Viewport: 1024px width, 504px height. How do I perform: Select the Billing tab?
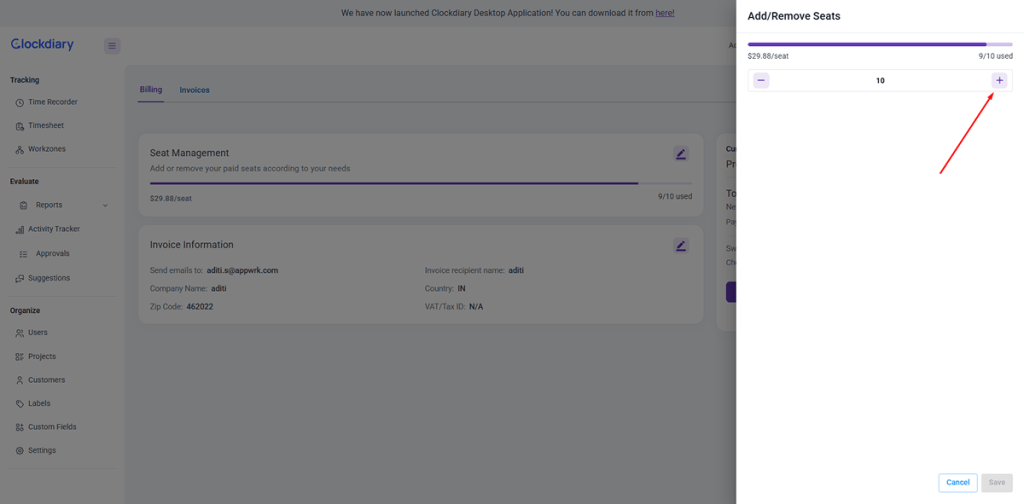(151, 90)
